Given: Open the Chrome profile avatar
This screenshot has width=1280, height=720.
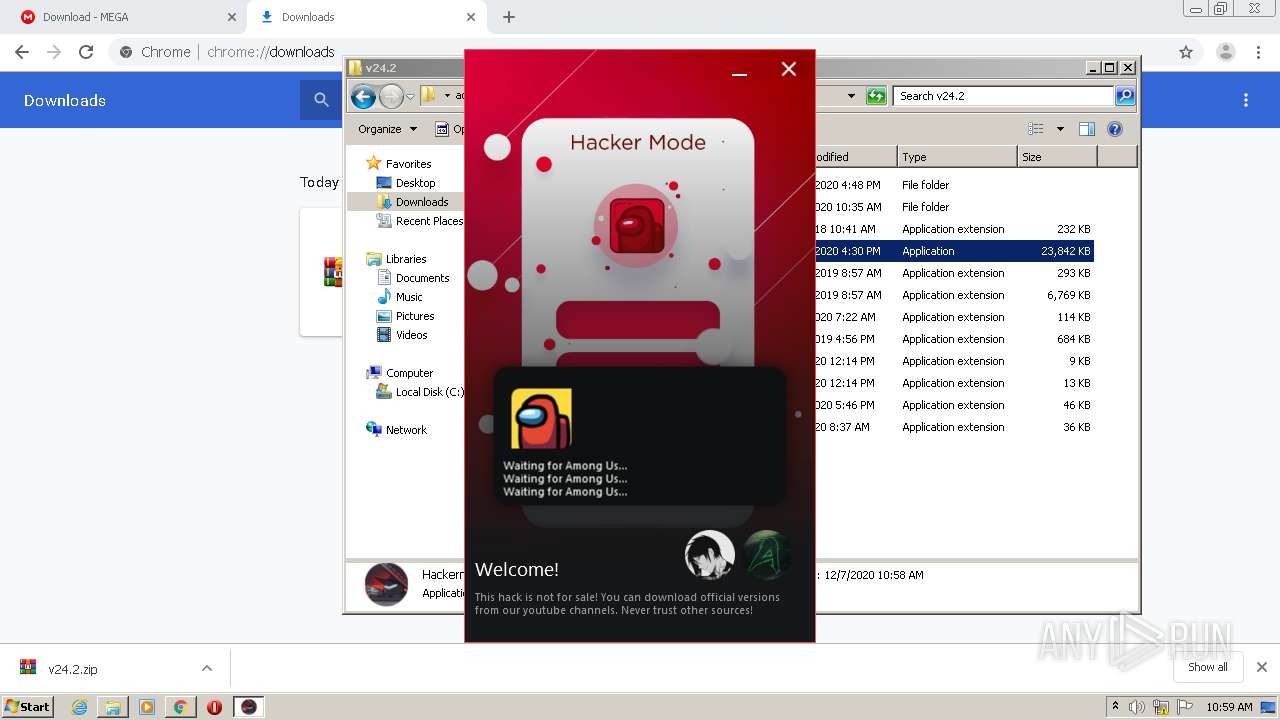Looking at the screenshot, I should click(x=1226, y=52).
